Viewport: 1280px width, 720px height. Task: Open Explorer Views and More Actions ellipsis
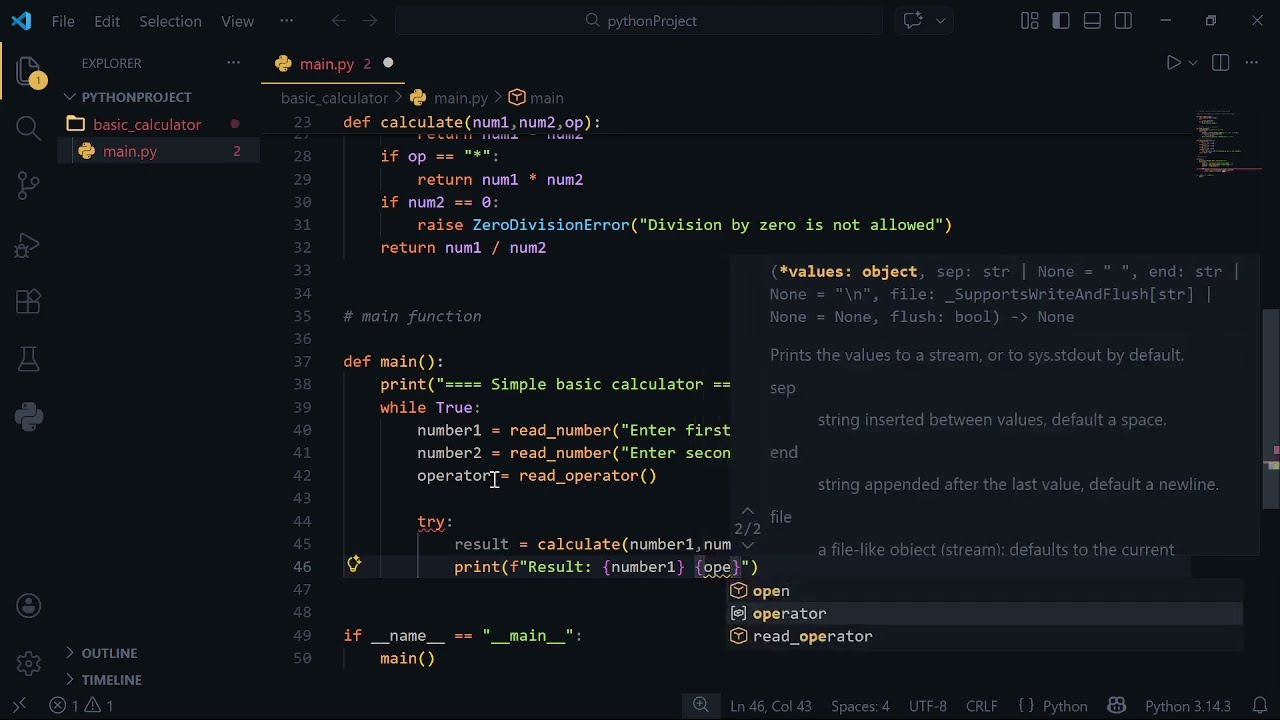click(x=233, y=63)
